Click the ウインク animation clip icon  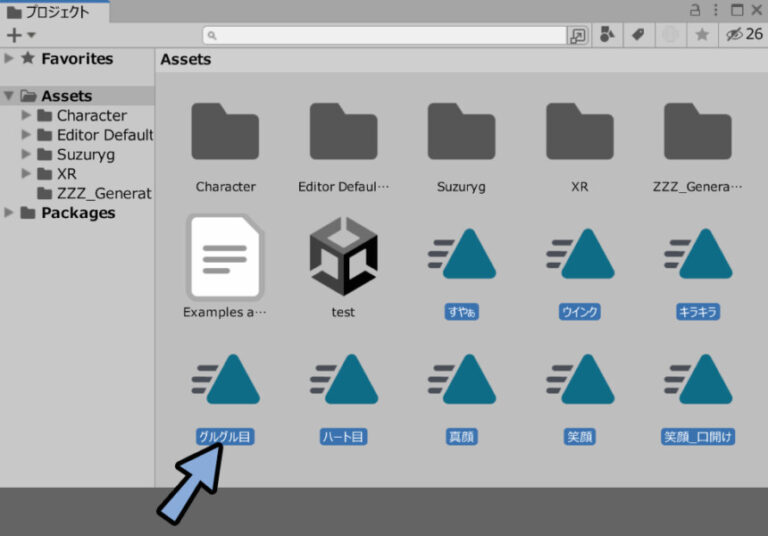[x=579, y=262]
